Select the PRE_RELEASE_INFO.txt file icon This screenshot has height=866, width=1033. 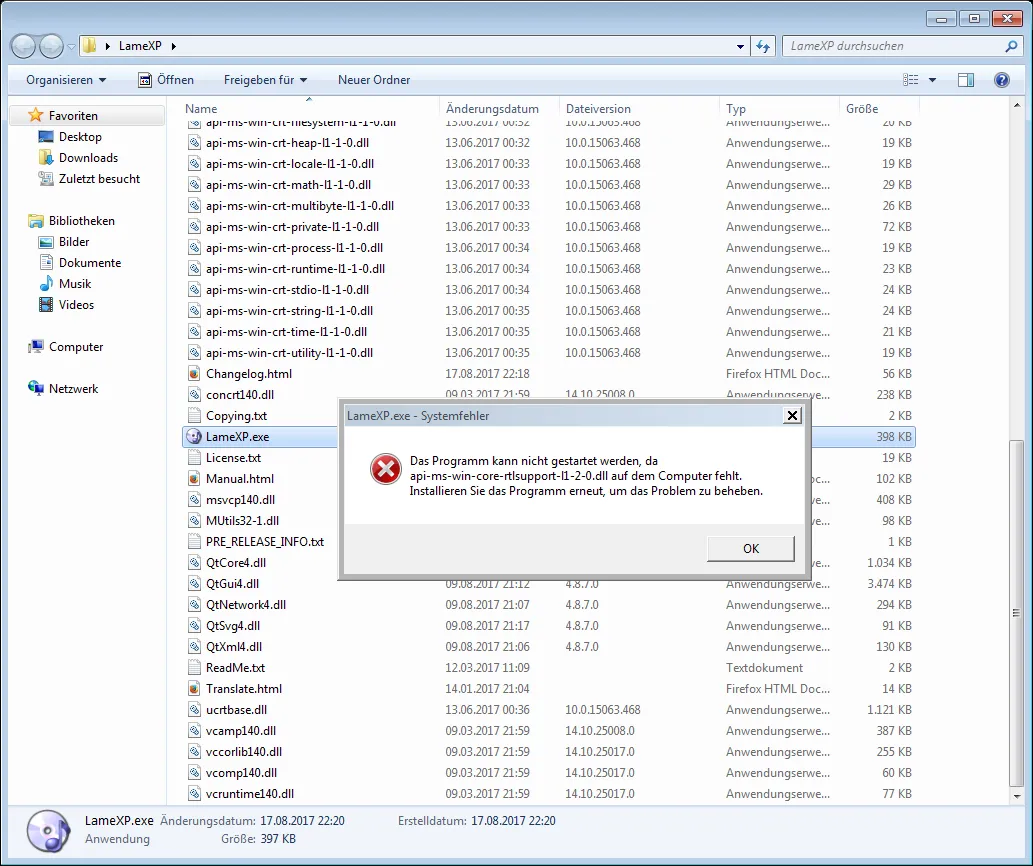194,541
